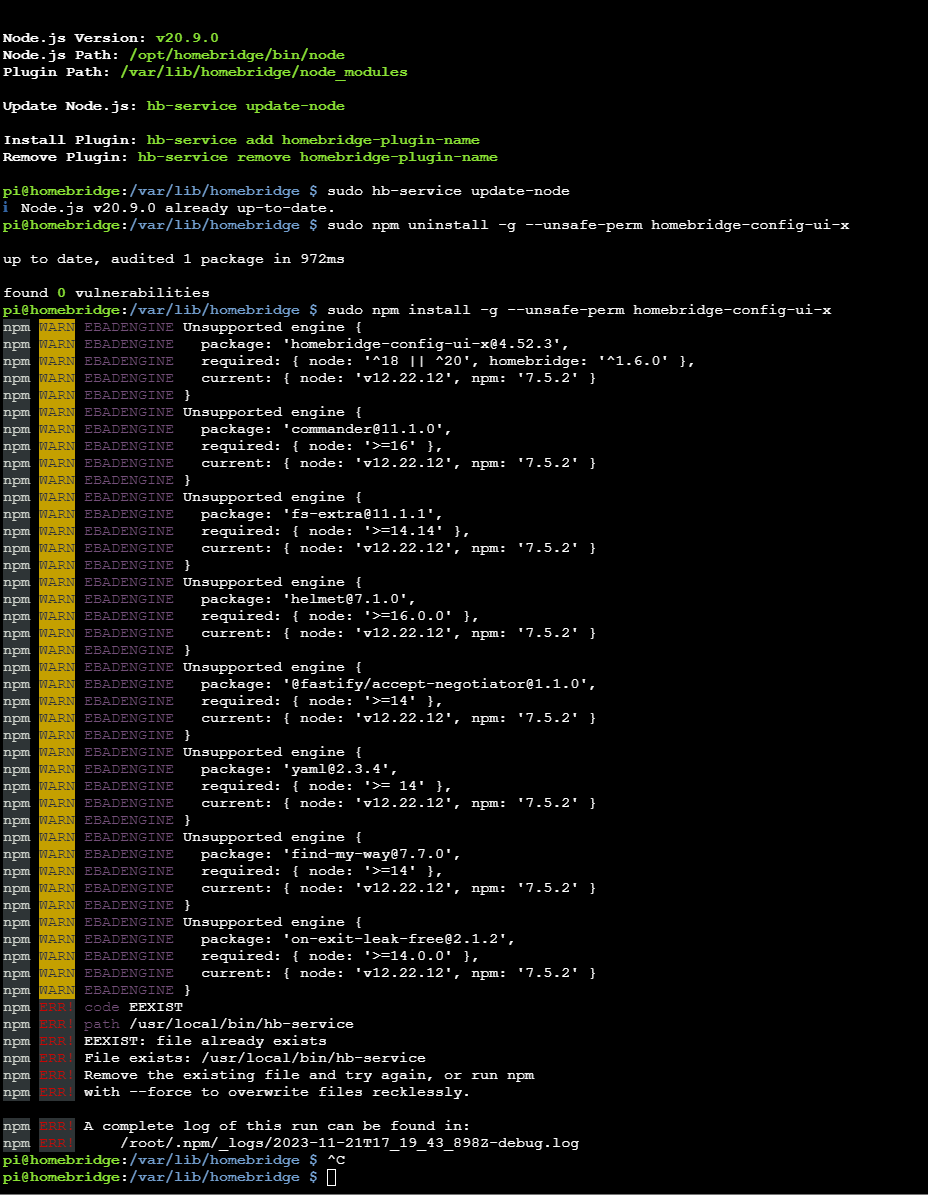Click the "found 0 vulnerabilities" line
The image size is (928, 1195).
pos(106,293)
